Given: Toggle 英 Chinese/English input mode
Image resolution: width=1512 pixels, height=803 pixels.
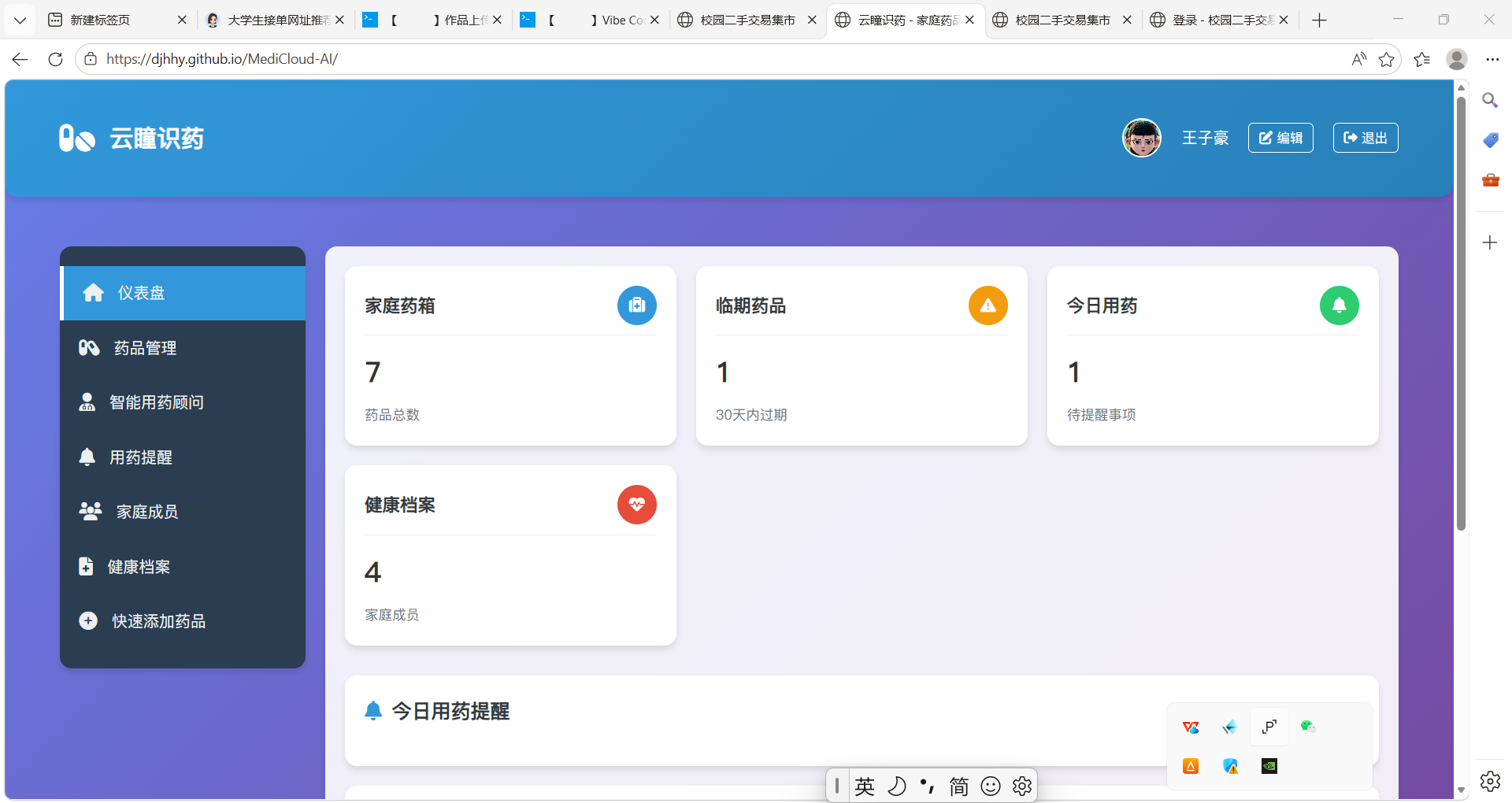Looking at the screenshot, I should [864, 786].
